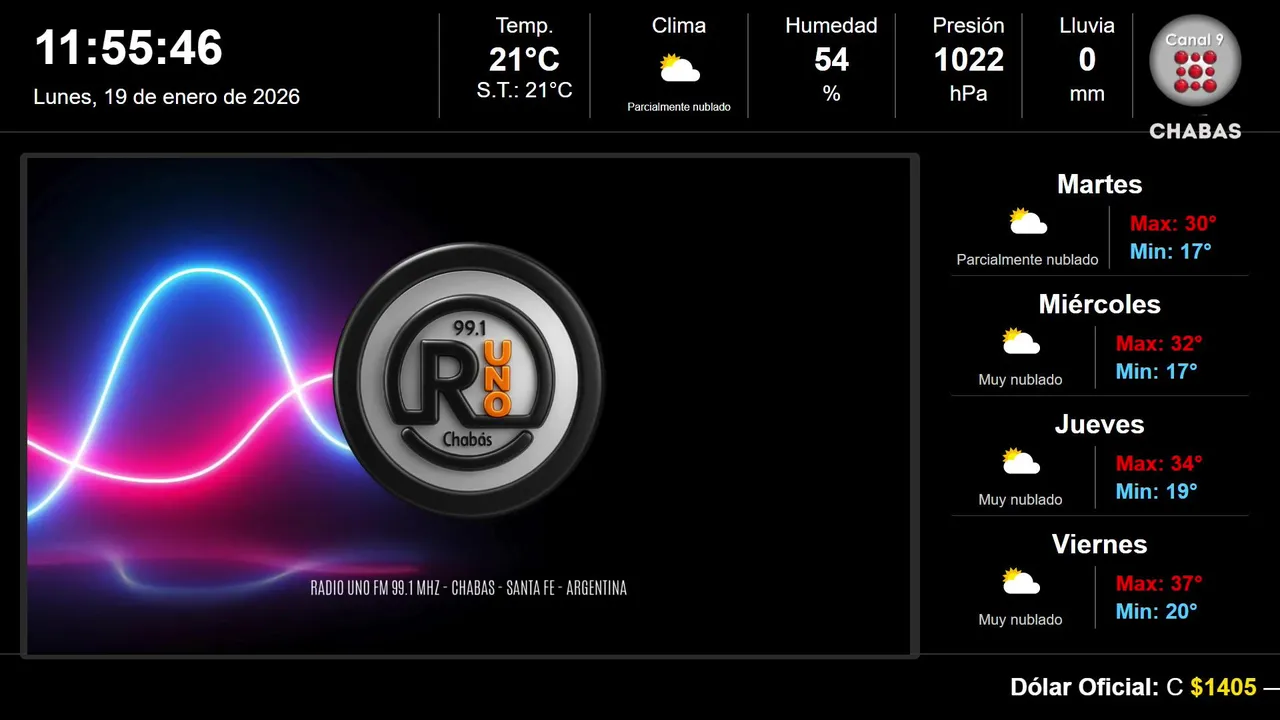Click the humidity value 54
1280x720 pixels.
[831, 60]
